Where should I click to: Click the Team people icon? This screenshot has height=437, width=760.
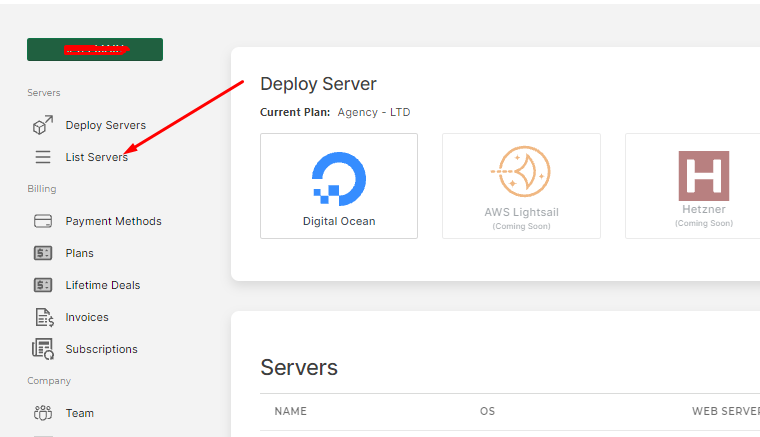pos(43,413)
